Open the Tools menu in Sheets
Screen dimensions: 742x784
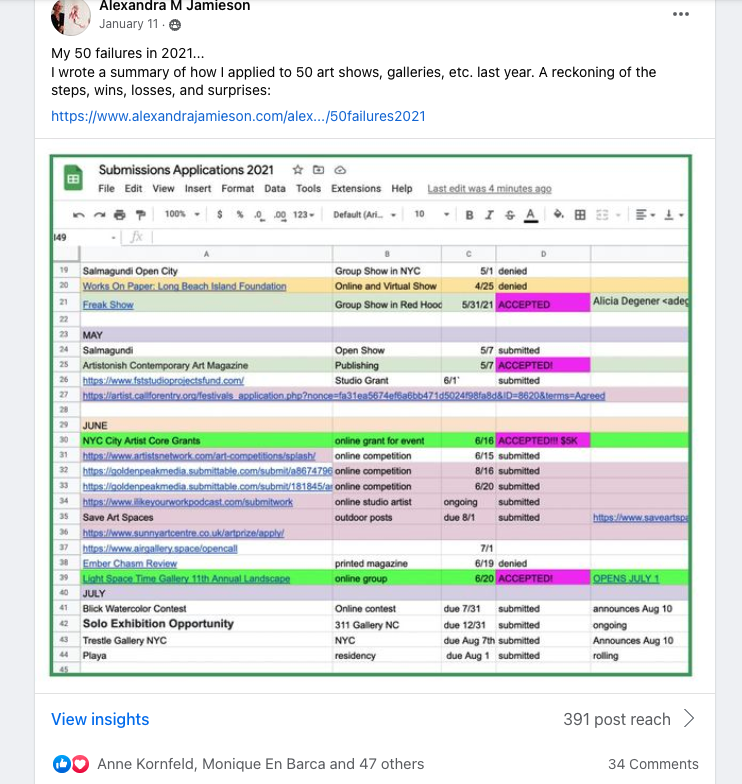(x=308, y=188)
